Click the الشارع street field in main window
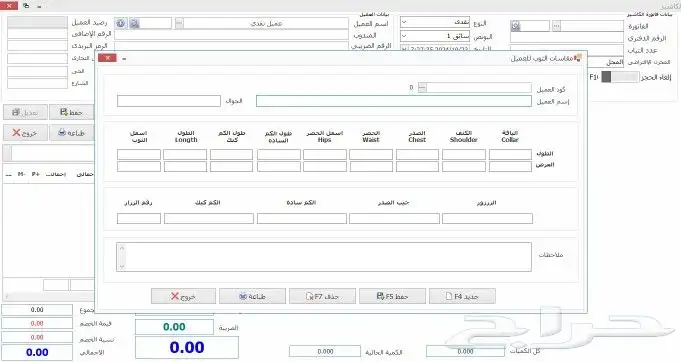Viewport: 681px width, 362px height. 37,83
